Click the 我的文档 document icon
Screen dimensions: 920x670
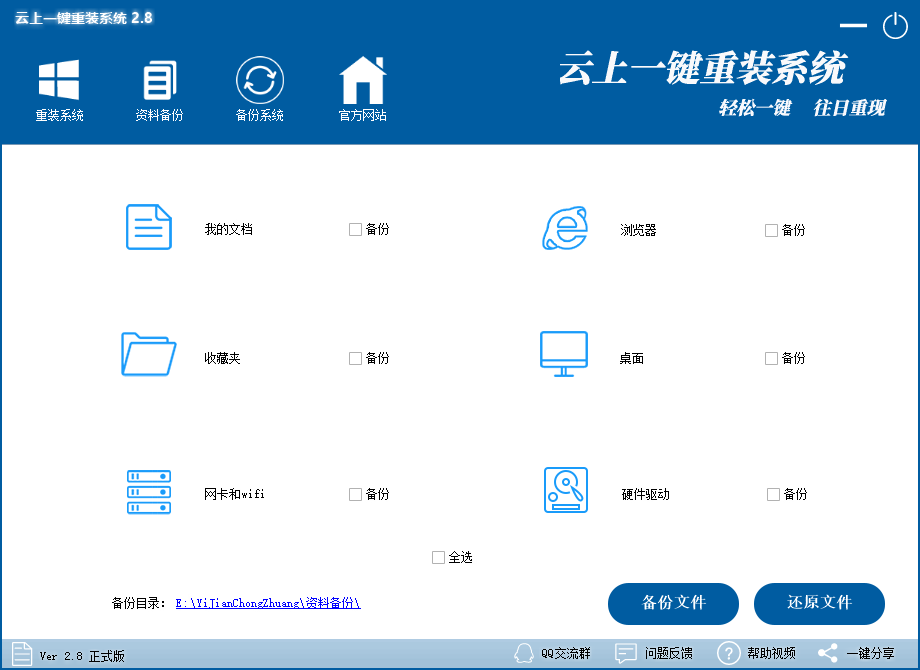point(148,227)
